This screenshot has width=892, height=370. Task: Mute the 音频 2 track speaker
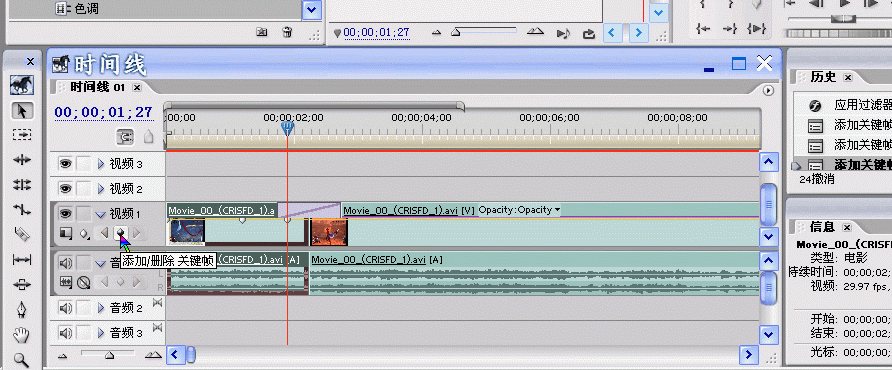point(65,308)
